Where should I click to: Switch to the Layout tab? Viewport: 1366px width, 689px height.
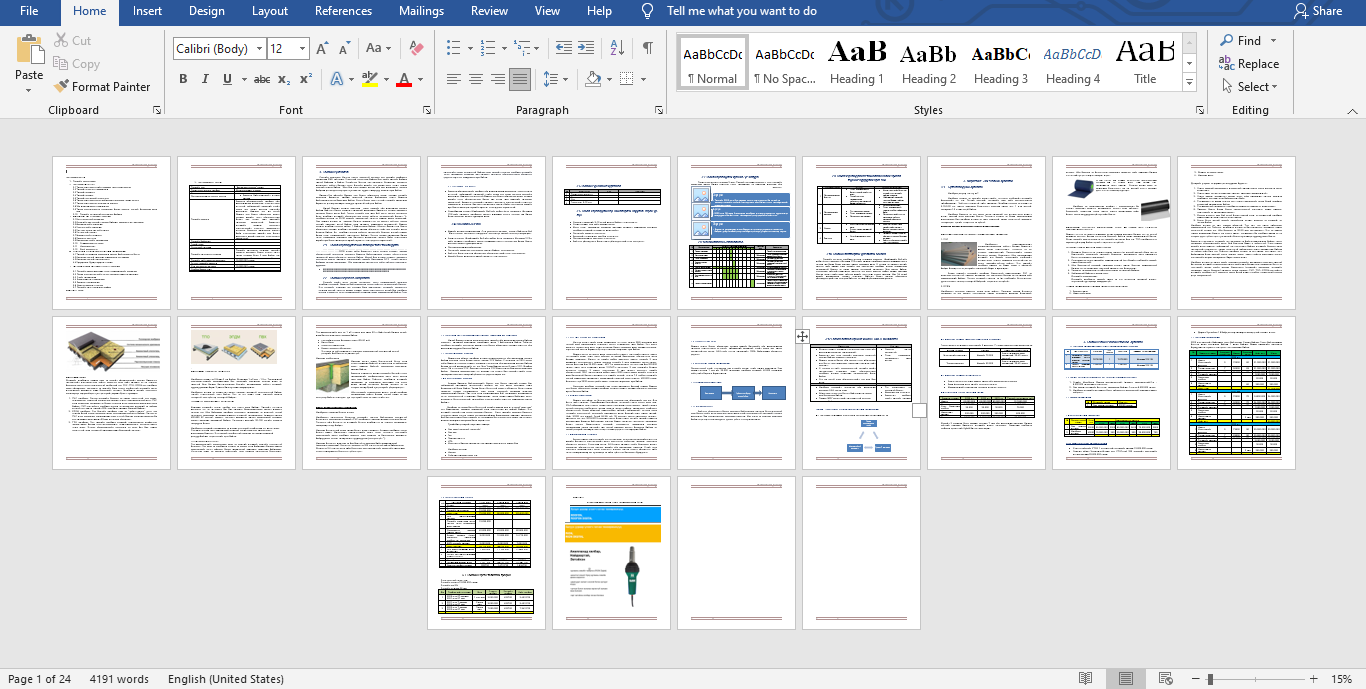coord(270,11)
